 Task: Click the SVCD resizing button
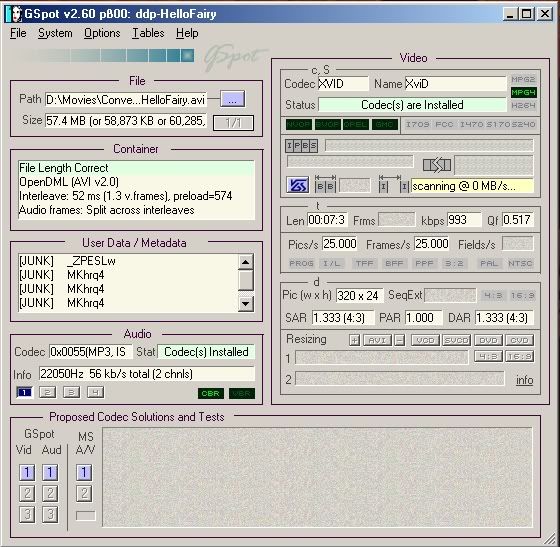pos(456,340)
